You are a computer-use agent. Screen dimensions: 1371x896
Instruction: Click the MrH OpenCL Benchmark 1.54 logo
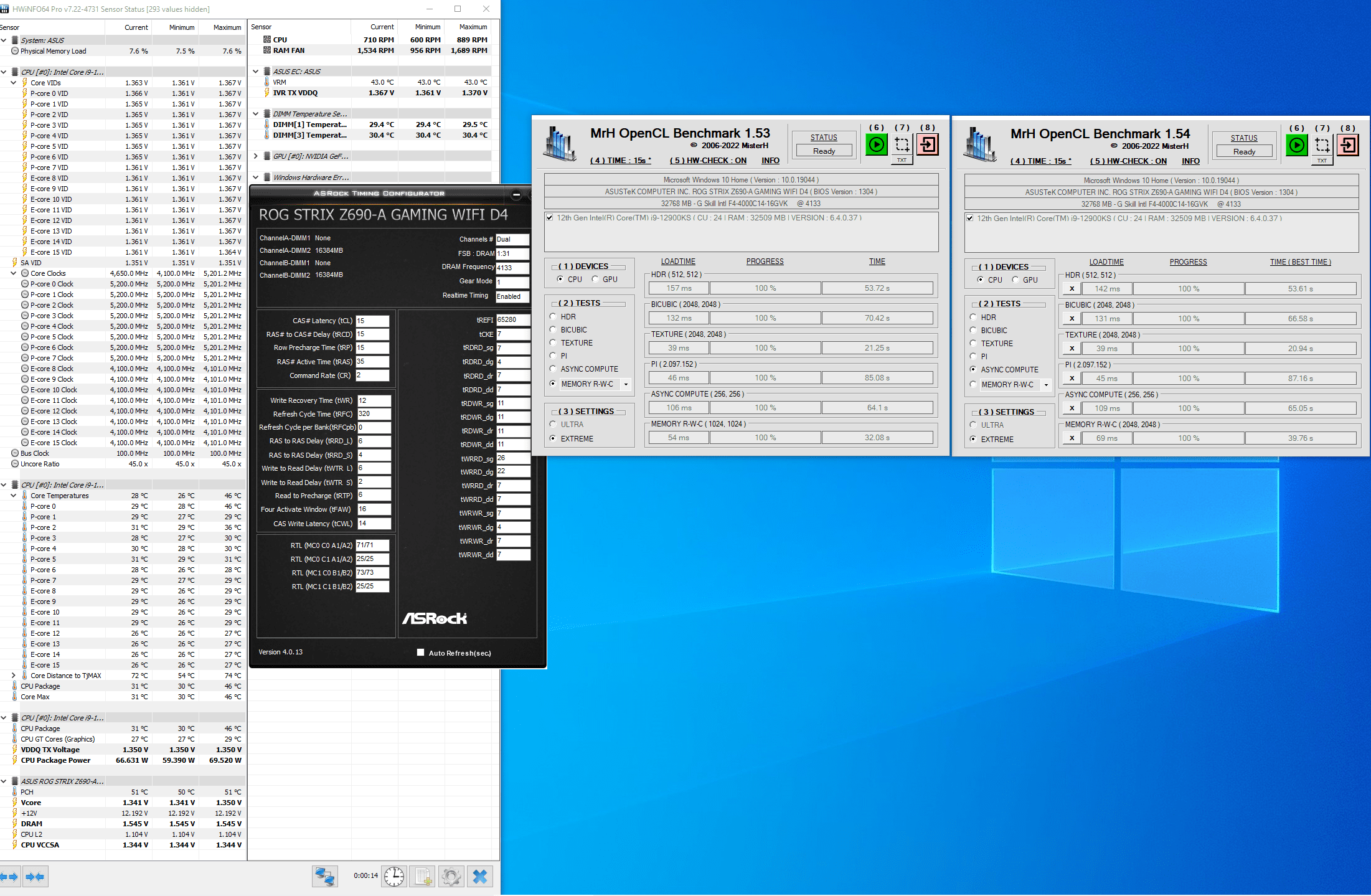point(980,145)
